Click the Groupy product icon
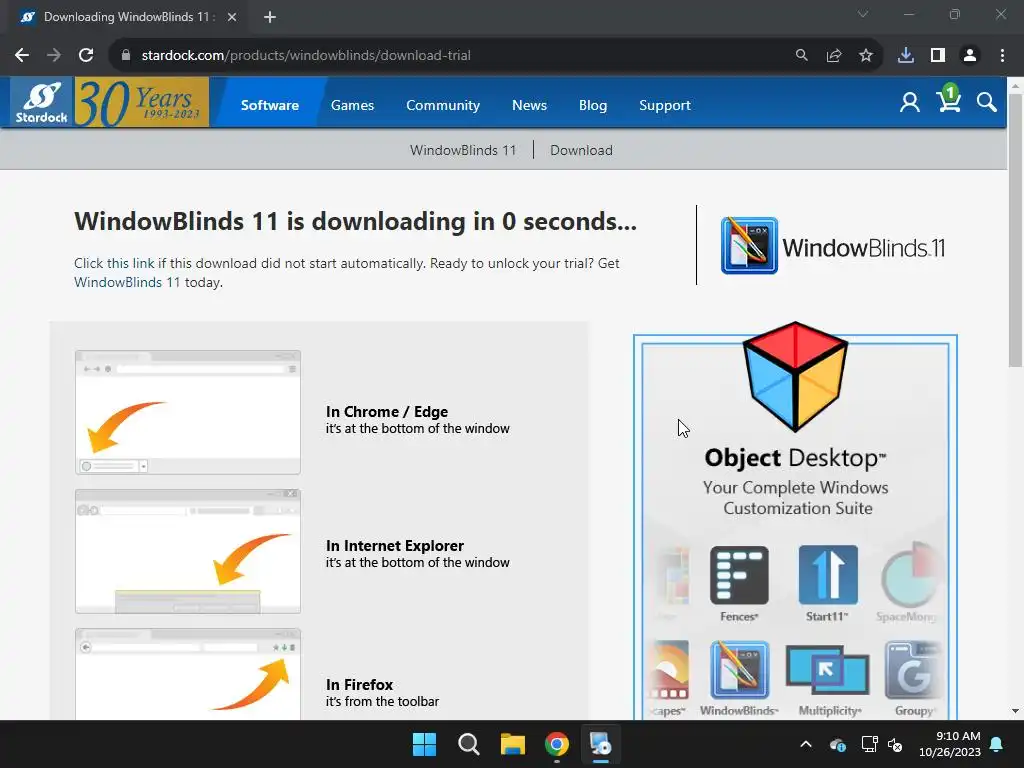This screenshot has width=1024, height=768. tap(912, 670)
